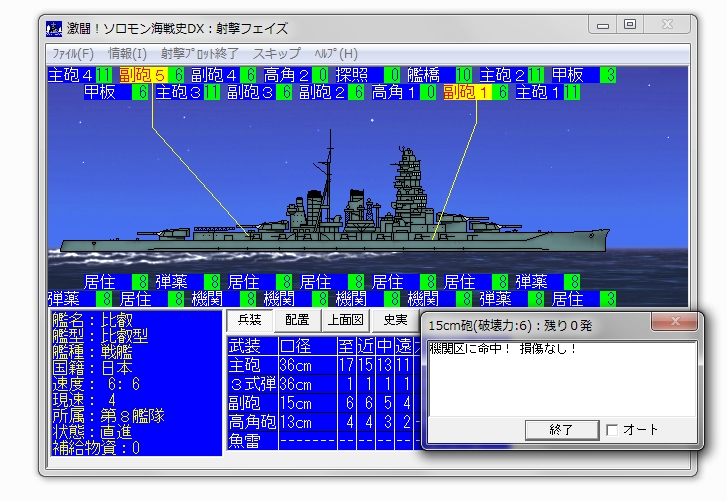The height and width of the screenshot is (501, 727).
Task: Click the 甲板 section with value 6
Action: [116, 92]
